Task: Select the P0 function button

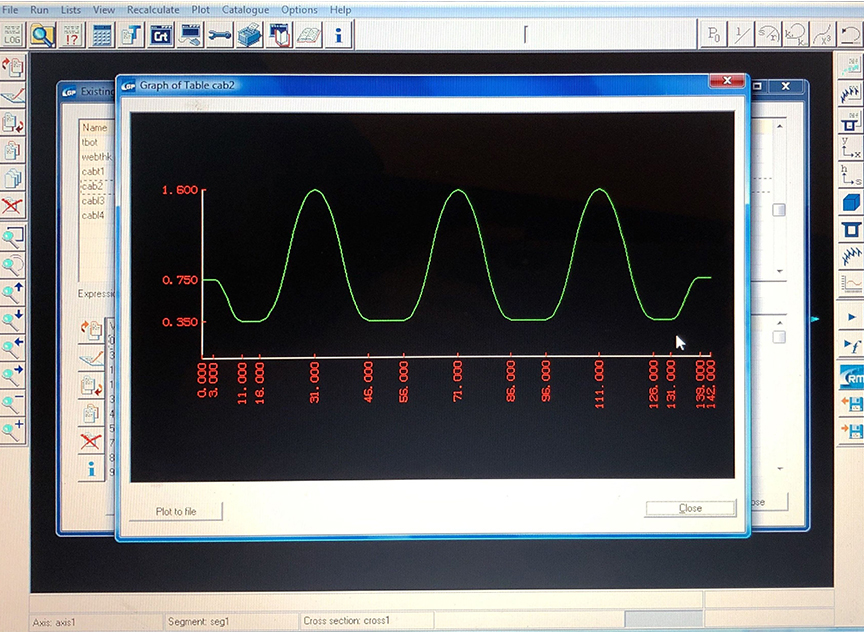Action: tap(713, 35)
